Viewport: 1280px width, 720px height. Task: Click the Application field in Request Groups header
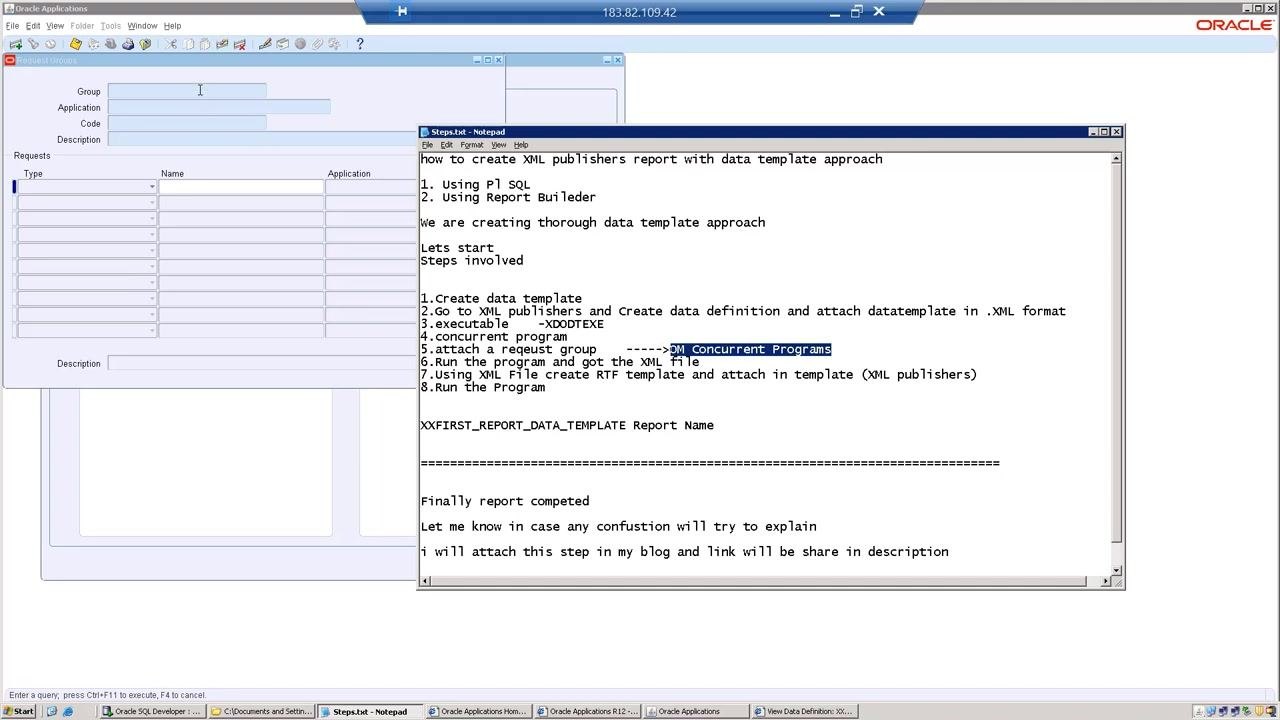[219, 107]
